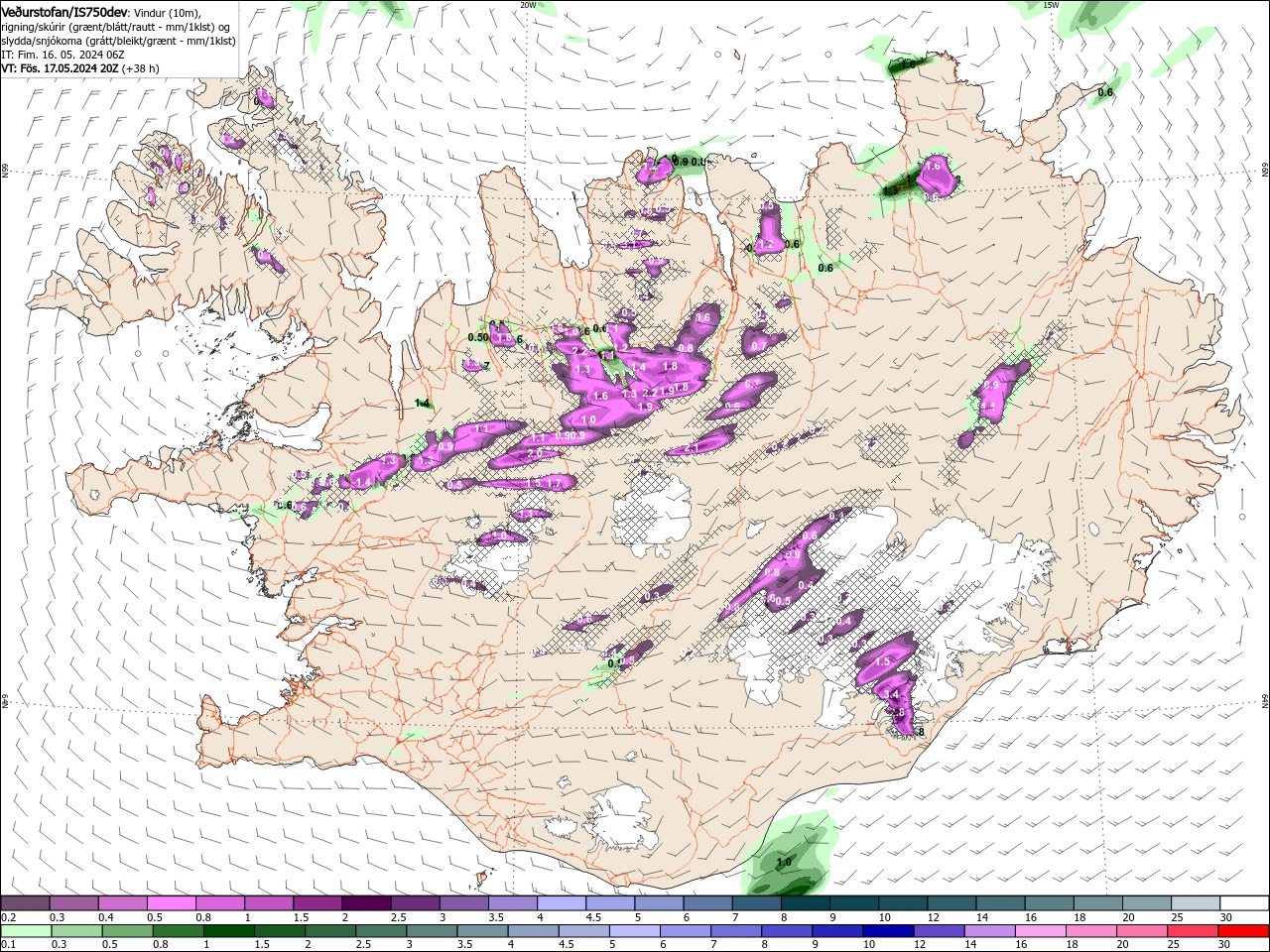The width and height of the screenshot is (1270, 952).
Task: Select the line 'slydda/snjókoma (grátt/bleikt/grænt - mm/1klst)'
Action: pyautogui.click(x=118, y=41)
